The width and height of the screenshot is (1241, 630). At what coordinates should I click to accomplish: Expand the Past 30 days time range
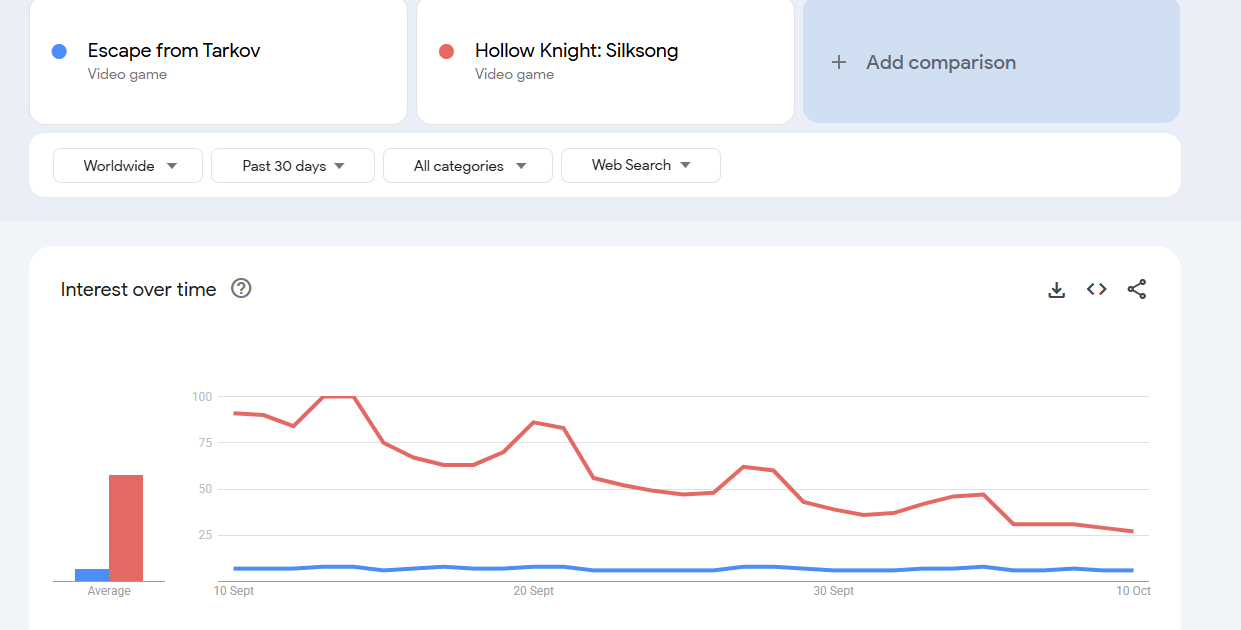click(x=293, y=166)
